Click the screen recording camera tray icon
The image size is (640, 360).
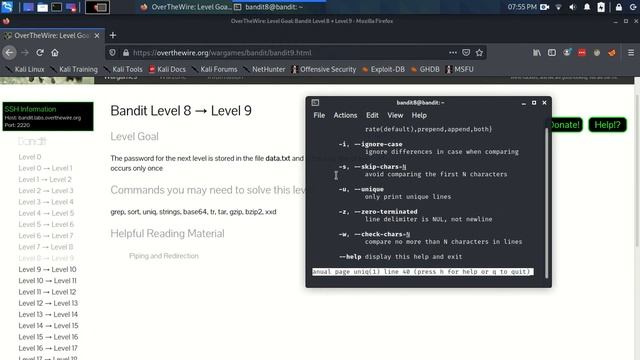click(x=544, y=7)
